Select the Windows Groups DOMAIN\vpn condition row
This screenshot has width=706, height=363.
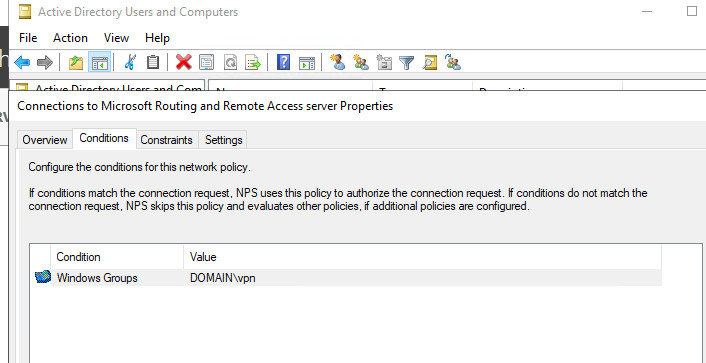pyautogui.click(x=348, y=278)
